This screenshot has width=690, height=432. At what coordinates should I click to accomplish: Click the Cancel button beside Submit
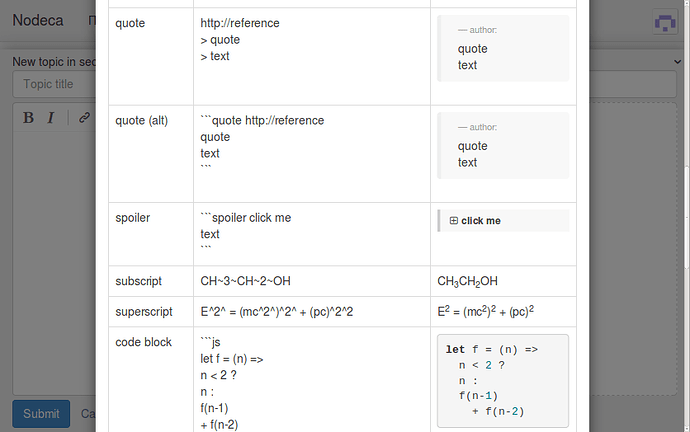point(87,413)
